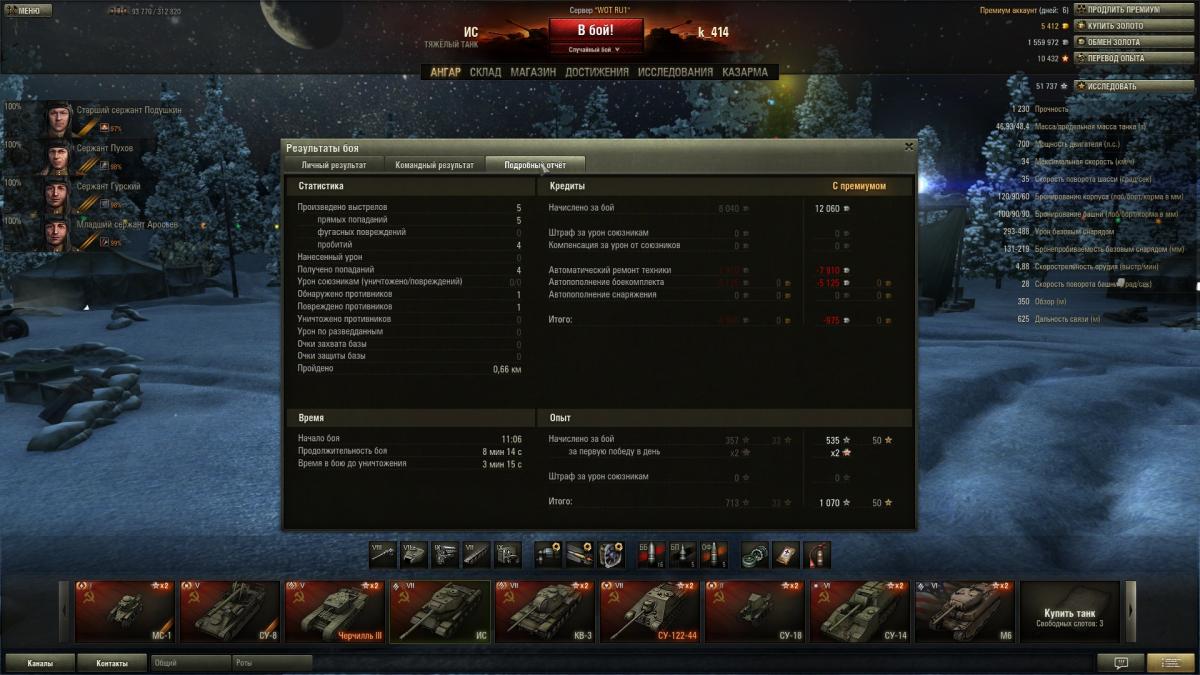Open the tier VIII gun module slot
Viewport: 1200px width, 675px height.
(383, 554)
